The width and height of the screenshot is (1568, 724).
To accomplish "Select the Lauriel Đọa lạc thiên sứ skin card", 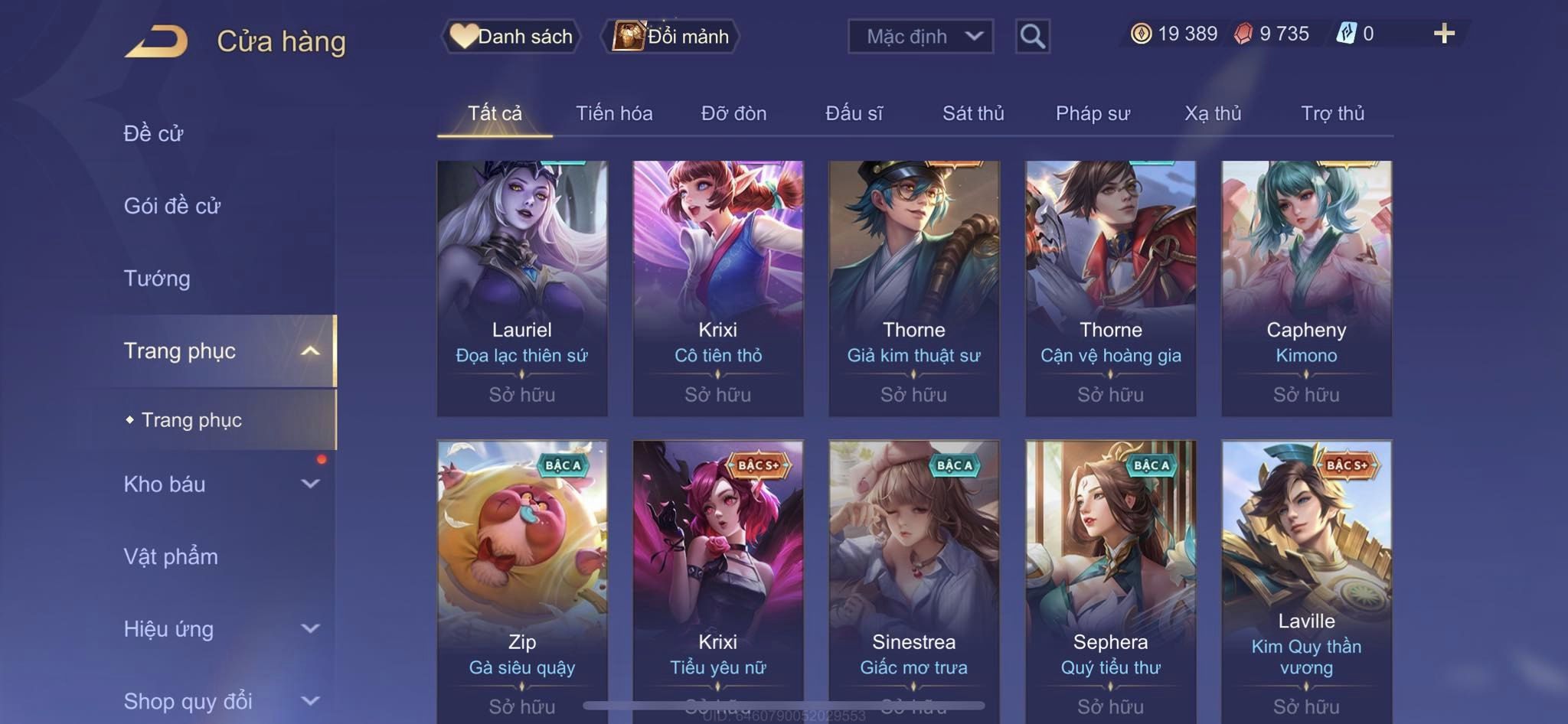I will [x=522, y=289].
